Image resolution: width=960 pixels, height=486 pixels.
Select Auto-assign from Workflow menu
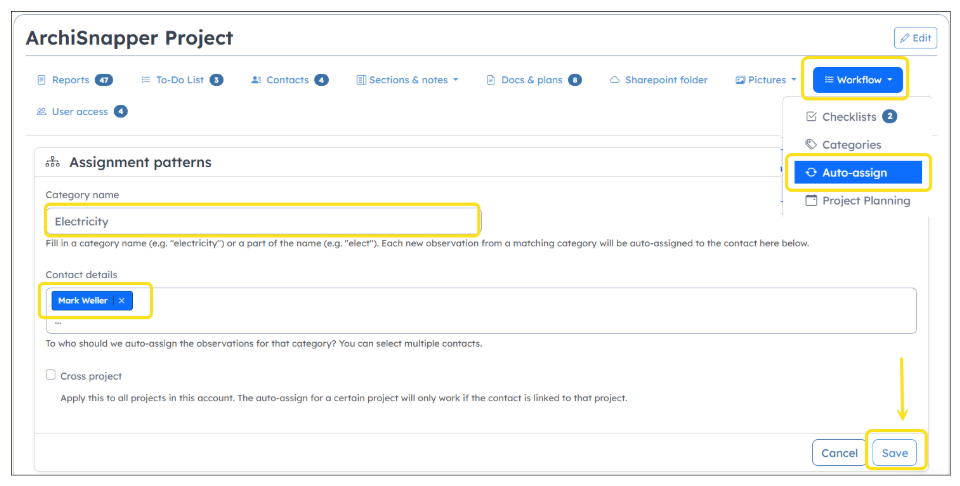point(858,173)
